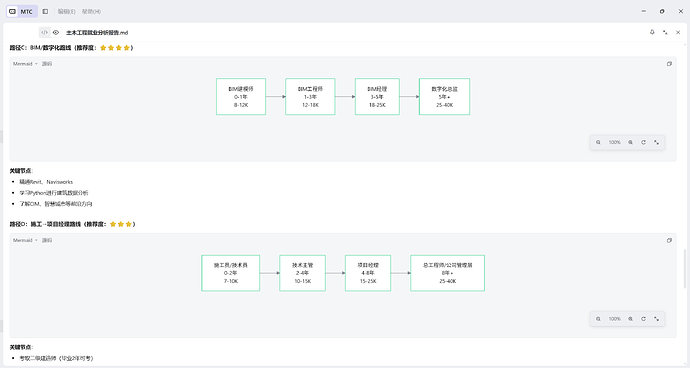Click the pin icon in file header
The width and height of the screenshot is (690, 368).
[x=652, y=32]
